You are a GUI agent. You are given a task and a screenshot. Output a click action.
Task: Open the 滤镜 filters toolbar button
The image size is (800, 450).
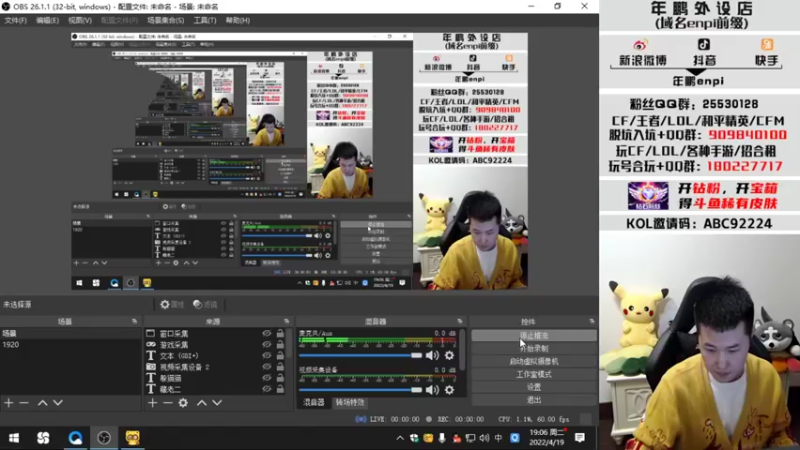(x=206, y=305)
